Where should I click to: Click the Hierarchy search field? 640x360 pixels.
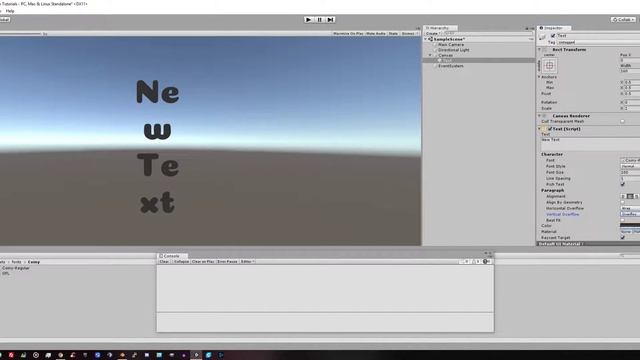click(488, 33)
